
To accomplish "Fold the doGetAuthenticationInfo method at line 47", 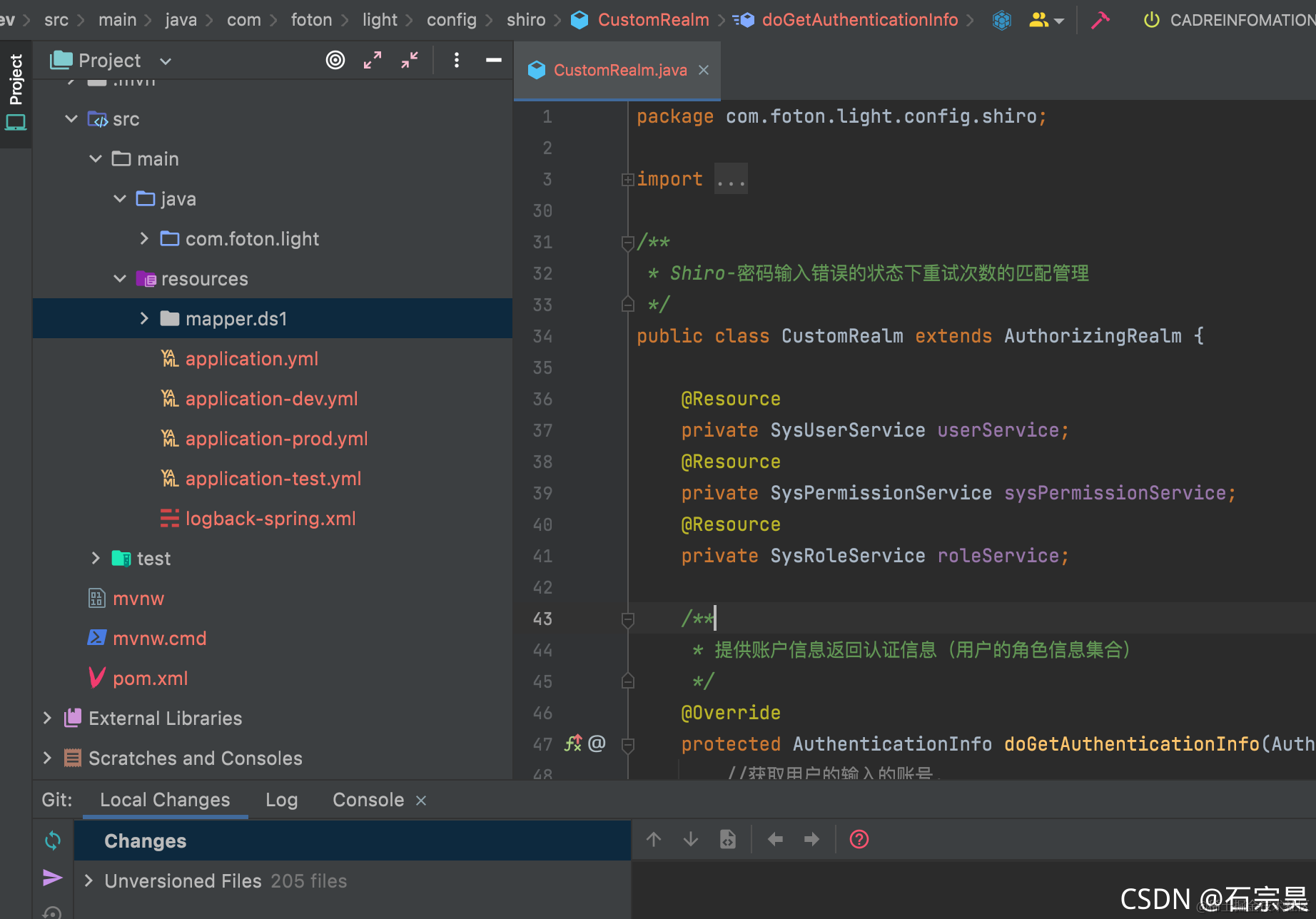I will coord(628,745).
